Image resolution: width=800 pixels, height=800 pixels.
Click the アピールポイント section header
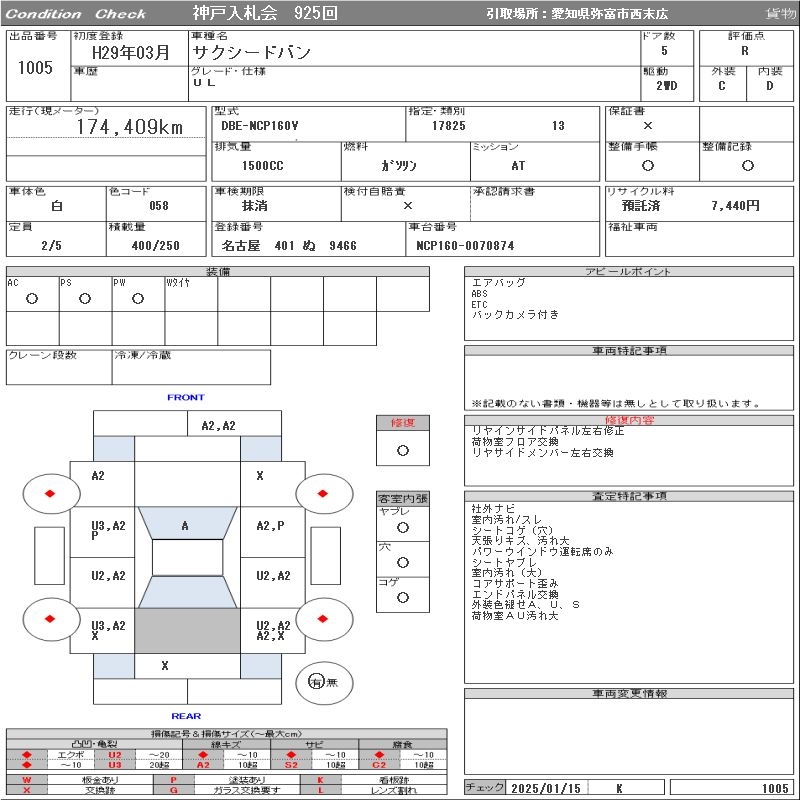(628, 272)
